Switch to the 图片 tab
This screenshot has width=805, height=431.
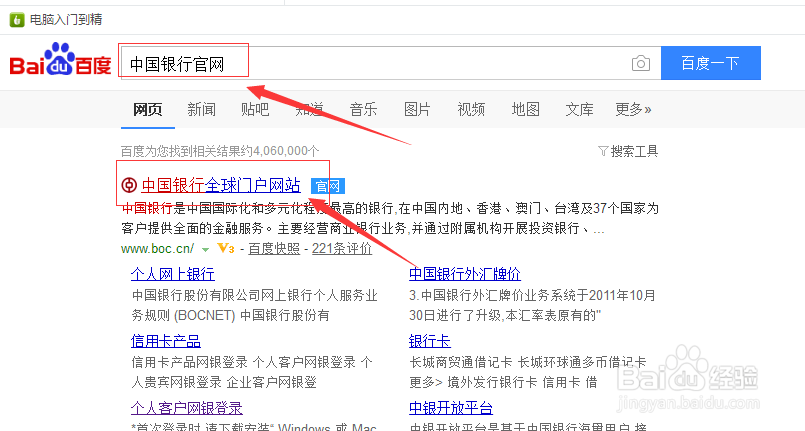[x=417, y=109]
